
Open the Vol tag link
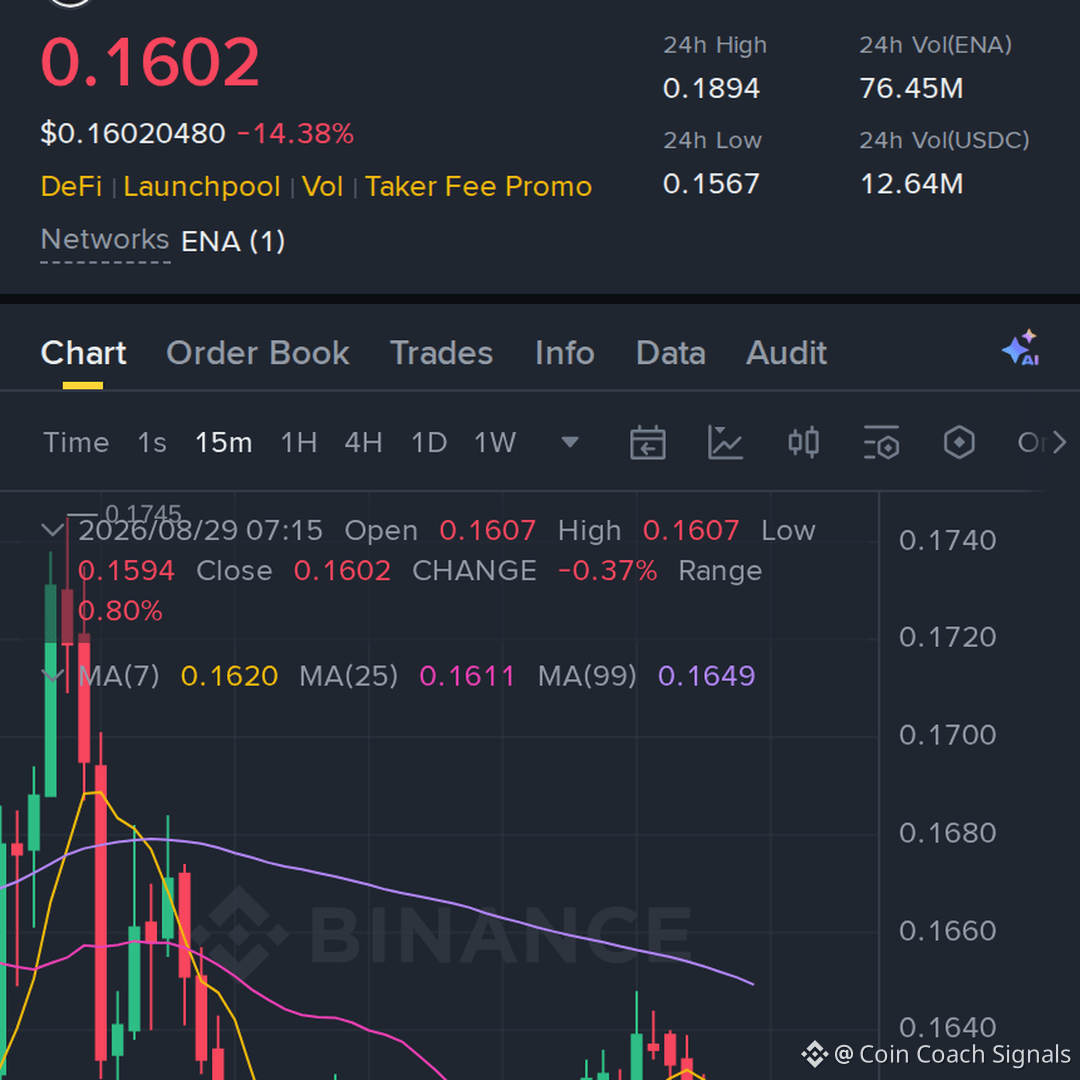coord(322,187)
